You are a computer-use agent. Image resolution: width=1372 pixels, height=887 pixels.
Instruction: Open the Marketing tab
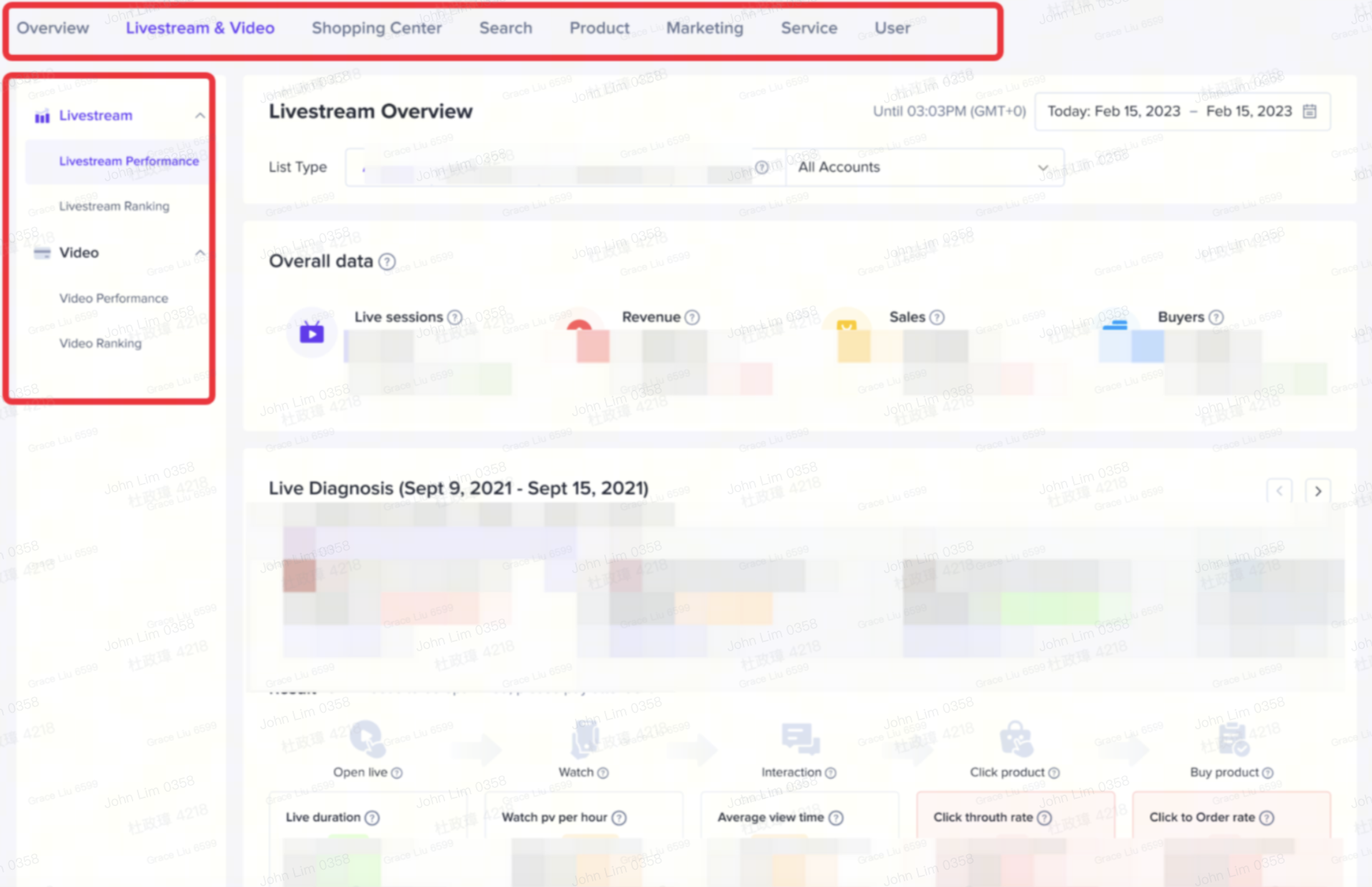tap(705, 28)
